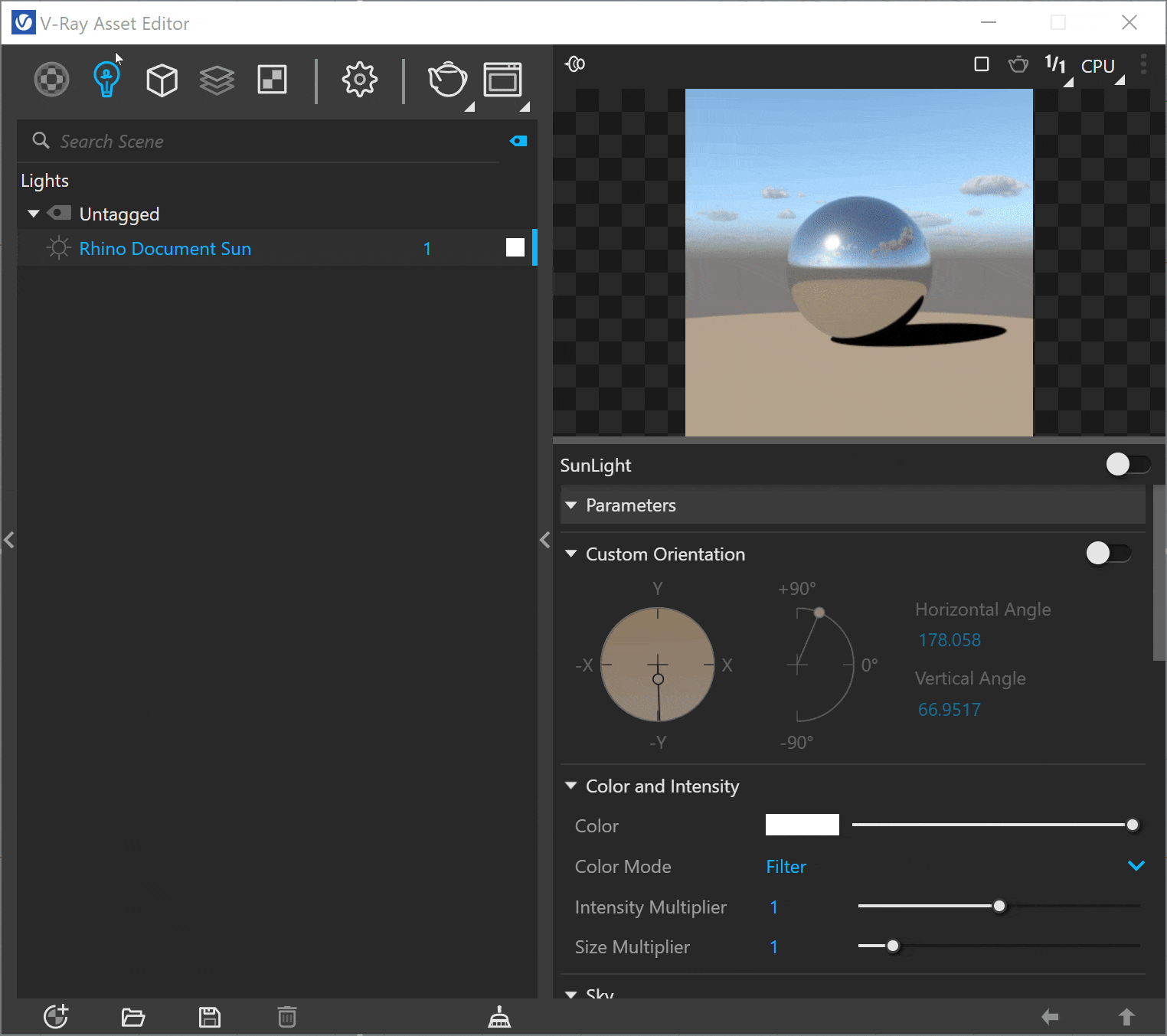Toggle the SunLight switch
The image size is (1167, 1036).
(1127, 464)
